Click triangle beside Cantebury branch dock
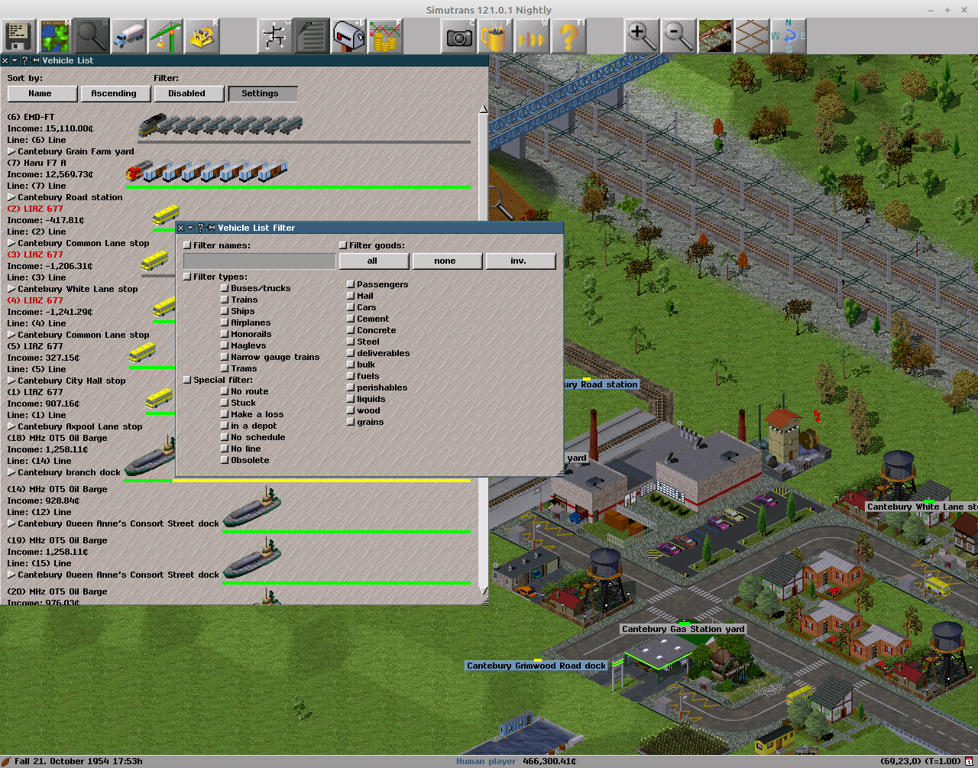This screenshot has width=978, height=768. 11,472
